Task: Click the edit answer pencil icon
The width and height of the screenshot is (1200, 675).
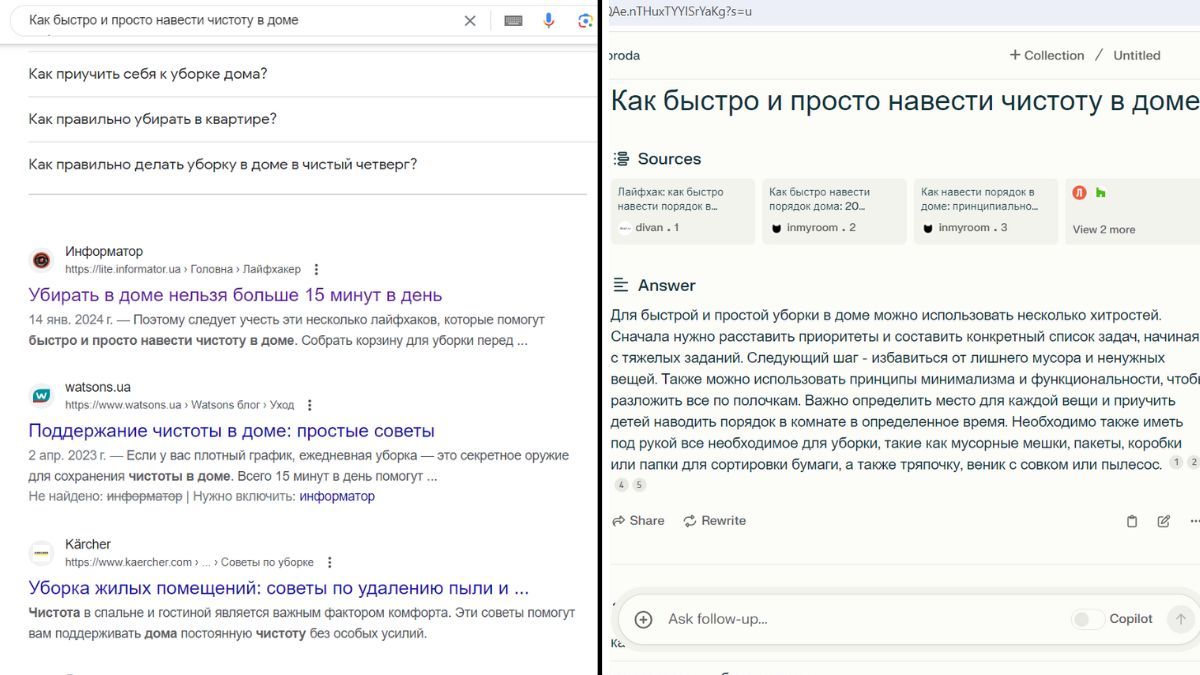Action: coord(1162,521)
